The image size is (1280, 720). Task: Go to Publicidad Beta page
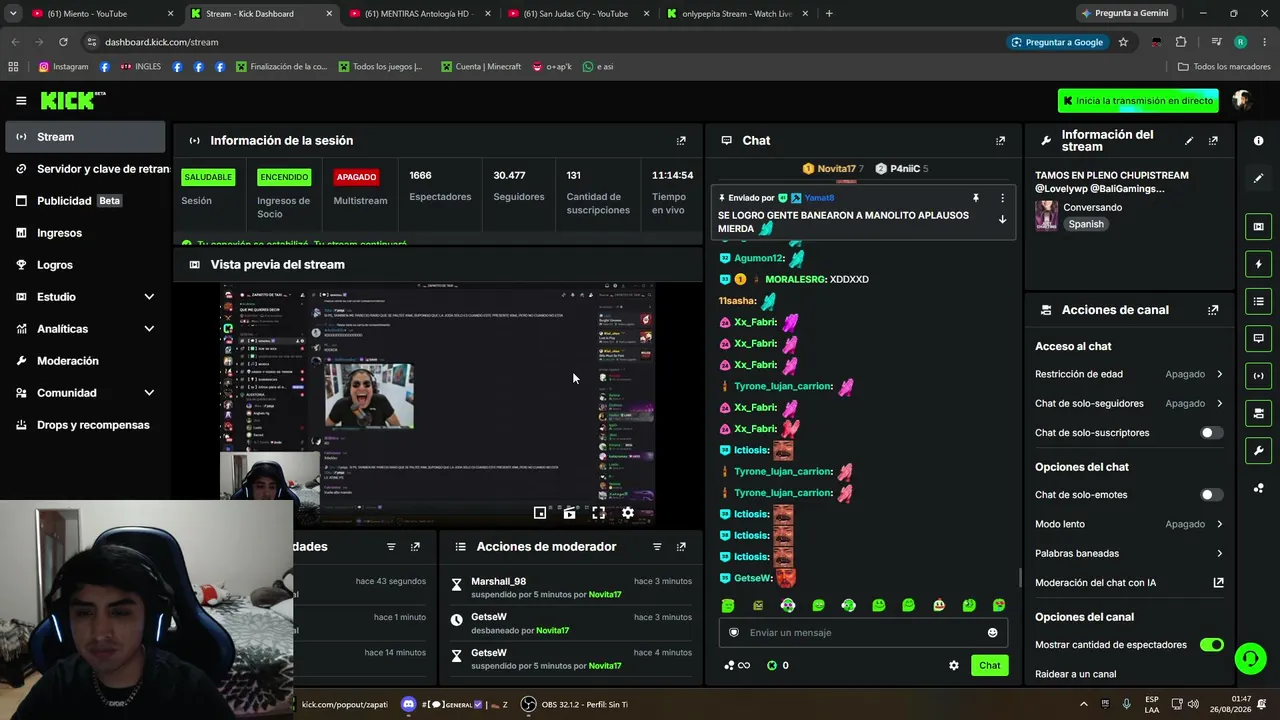tap(85, 201)
